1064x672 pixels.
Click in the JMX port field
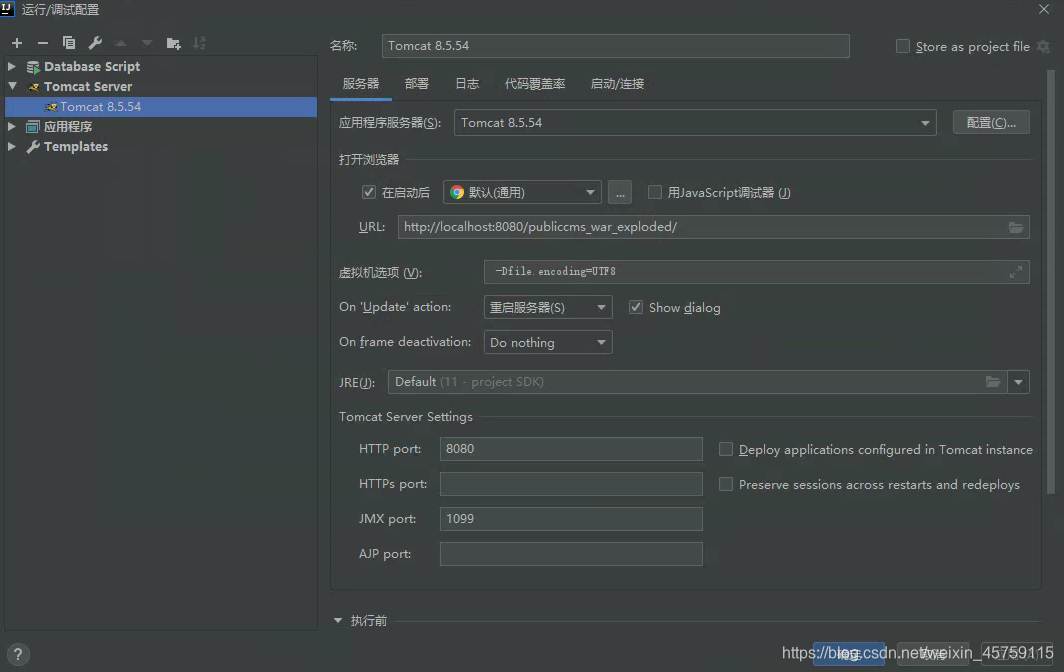(571, 519)
